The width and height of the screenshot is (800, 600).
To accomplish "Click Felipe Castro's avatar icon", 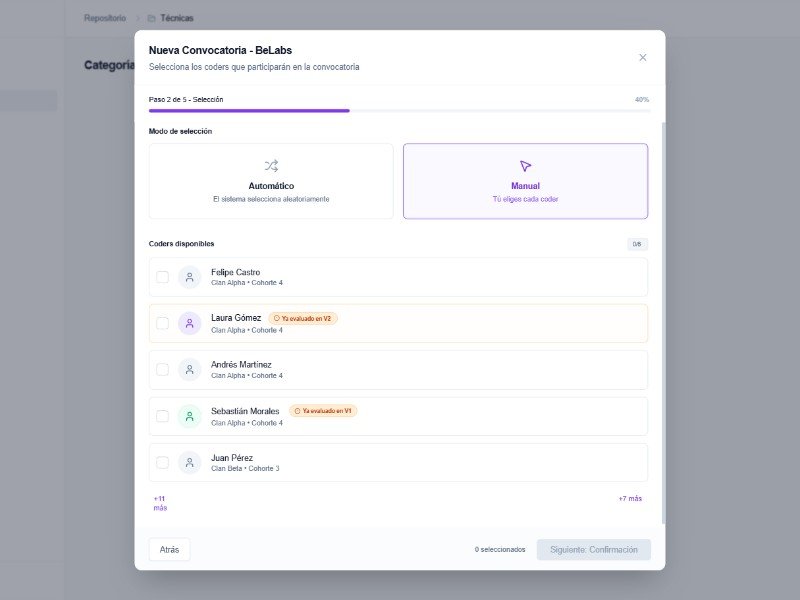I will click(x=190, y=277).
